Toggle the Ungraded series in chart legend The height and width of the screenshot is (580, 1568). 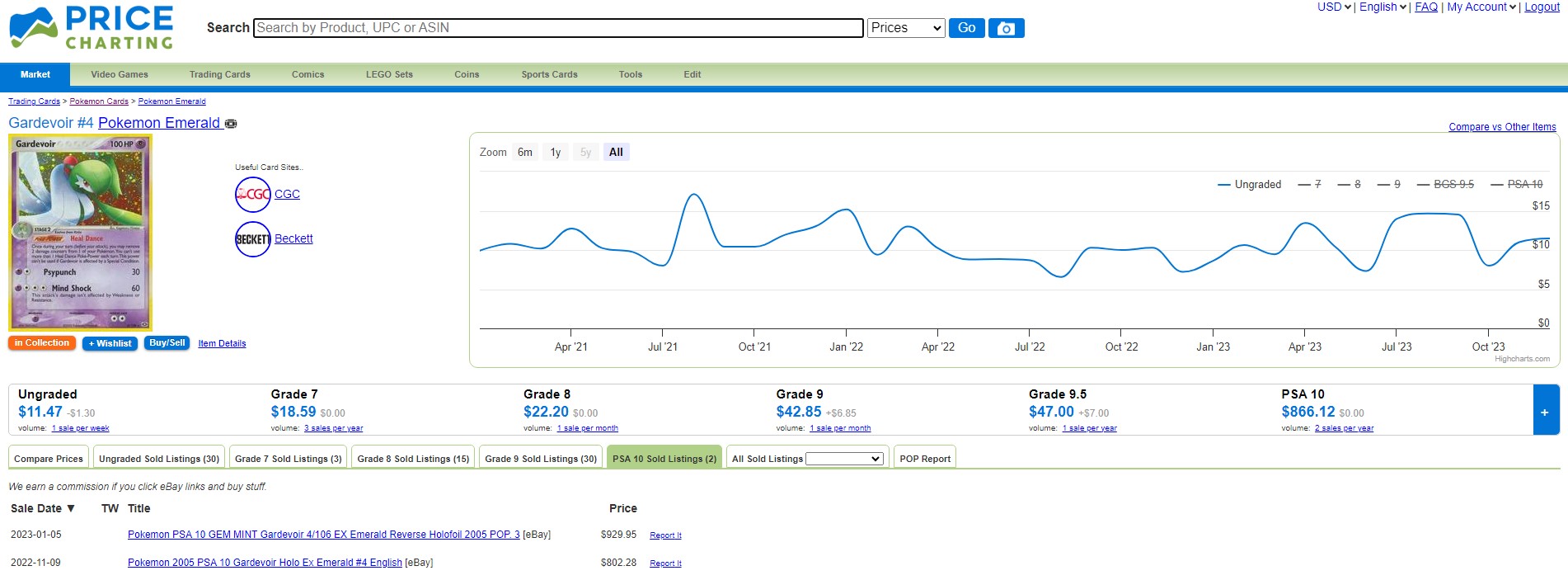(x=1249, y=185)
